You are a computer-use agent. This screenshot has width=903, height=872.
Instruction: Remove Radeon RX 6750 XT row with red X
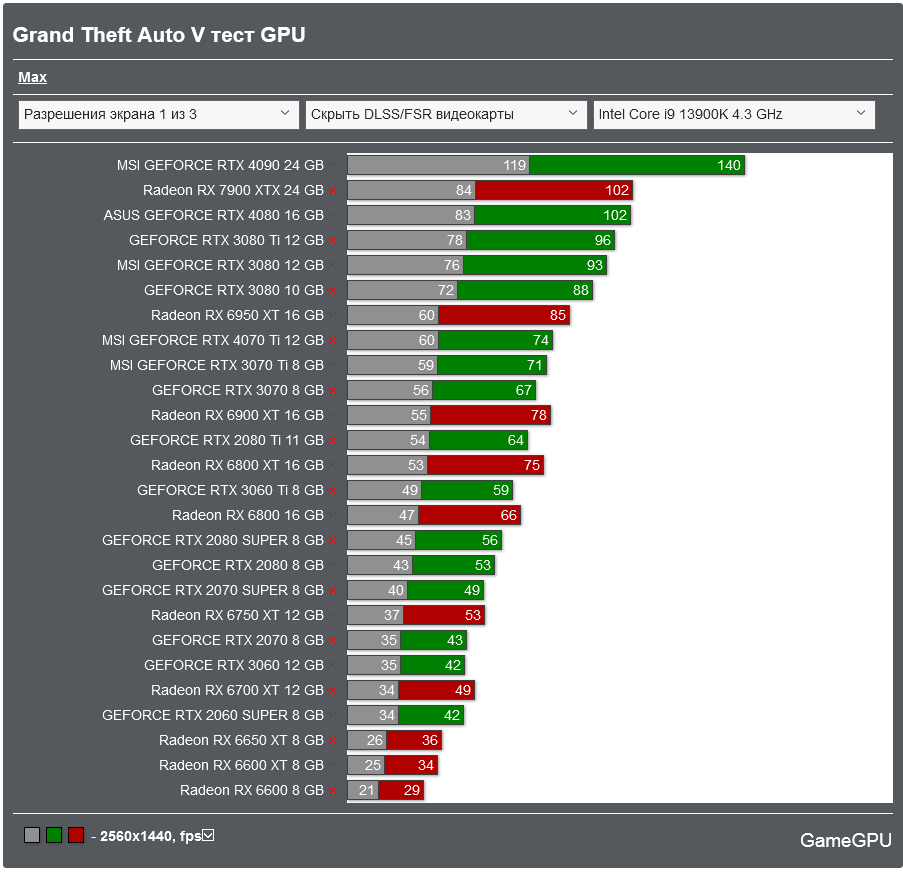333,616
